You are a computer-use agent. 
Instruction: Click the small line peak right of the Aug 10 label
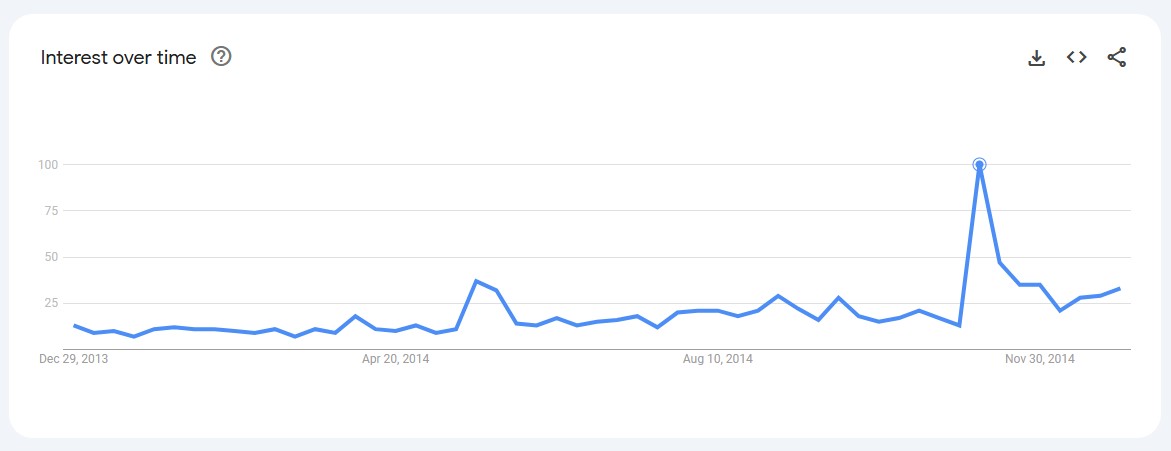pos(778,296)
